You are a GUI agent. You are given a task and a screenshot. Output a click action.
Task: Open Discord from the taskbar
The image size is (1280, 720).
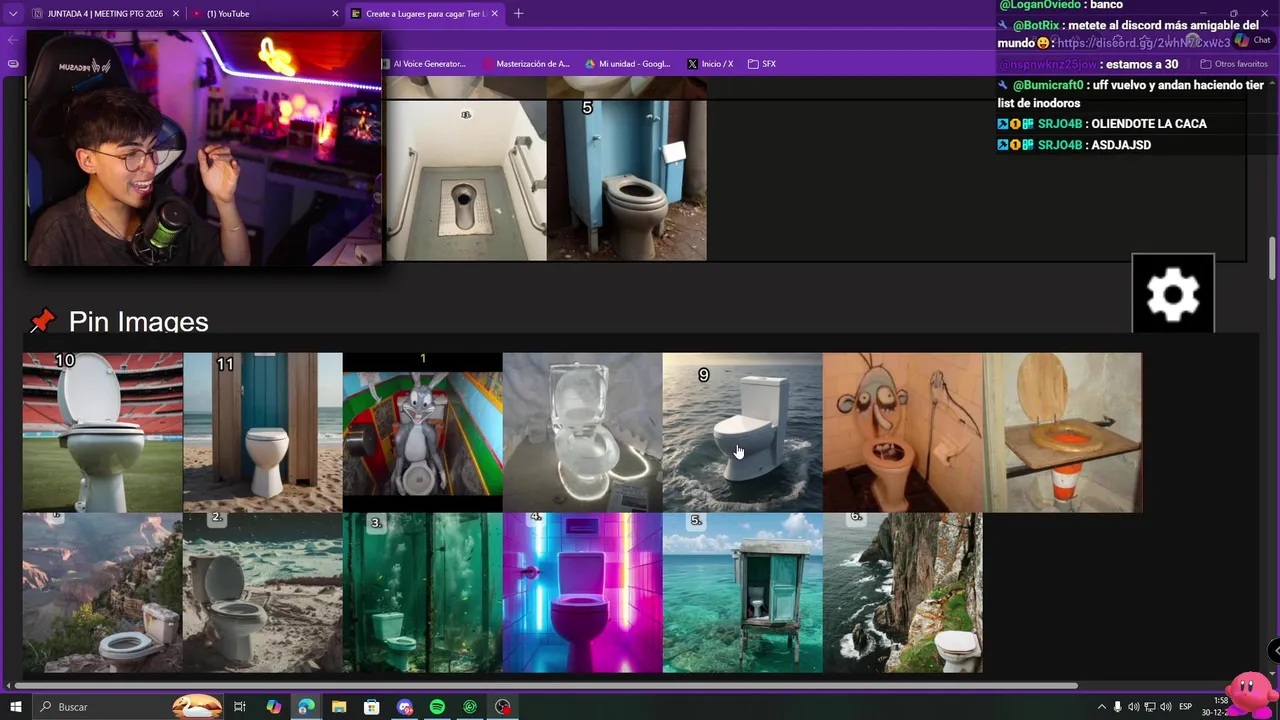[404, 707]
